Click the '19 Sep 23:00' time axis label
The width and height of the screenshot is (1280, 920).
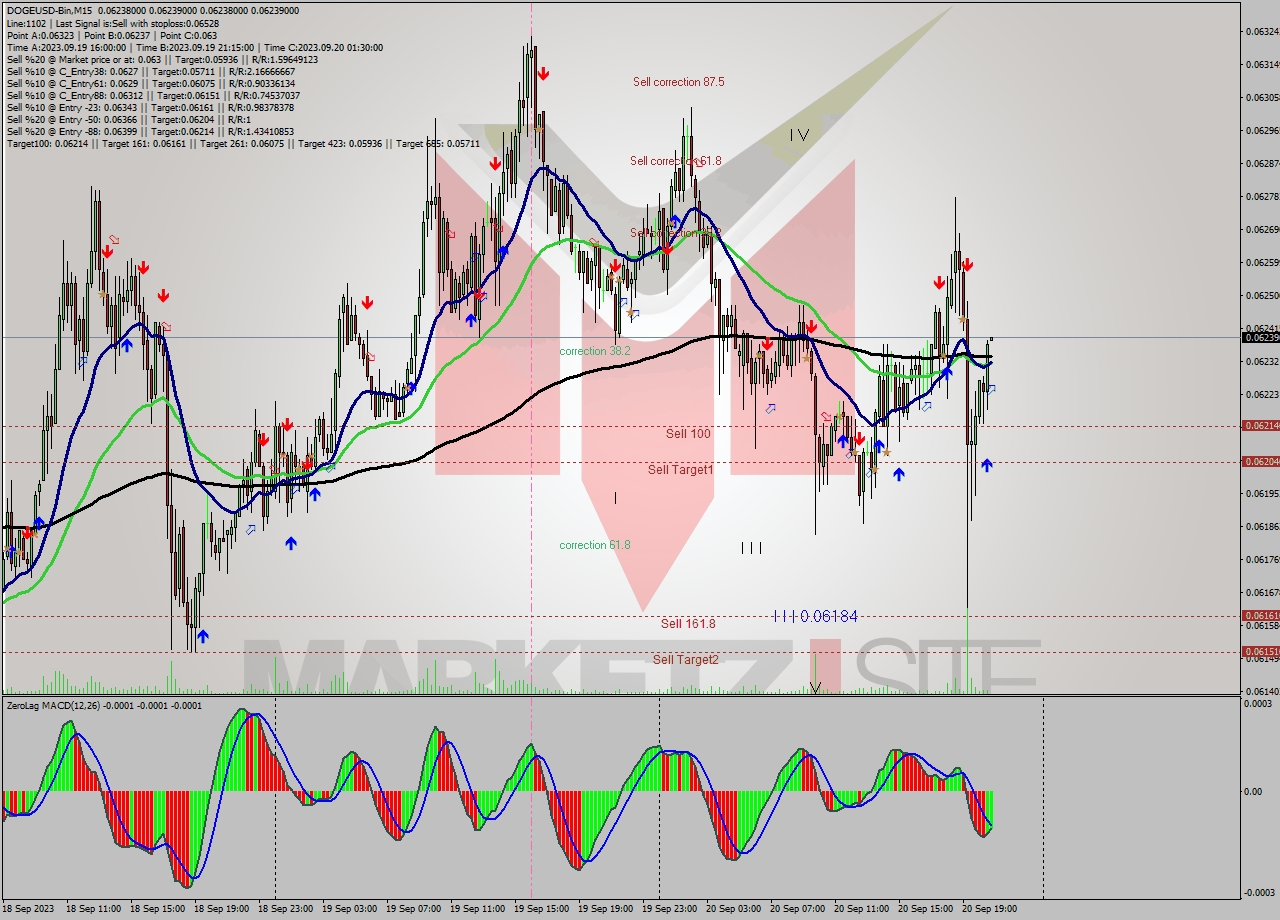point(669,909)
